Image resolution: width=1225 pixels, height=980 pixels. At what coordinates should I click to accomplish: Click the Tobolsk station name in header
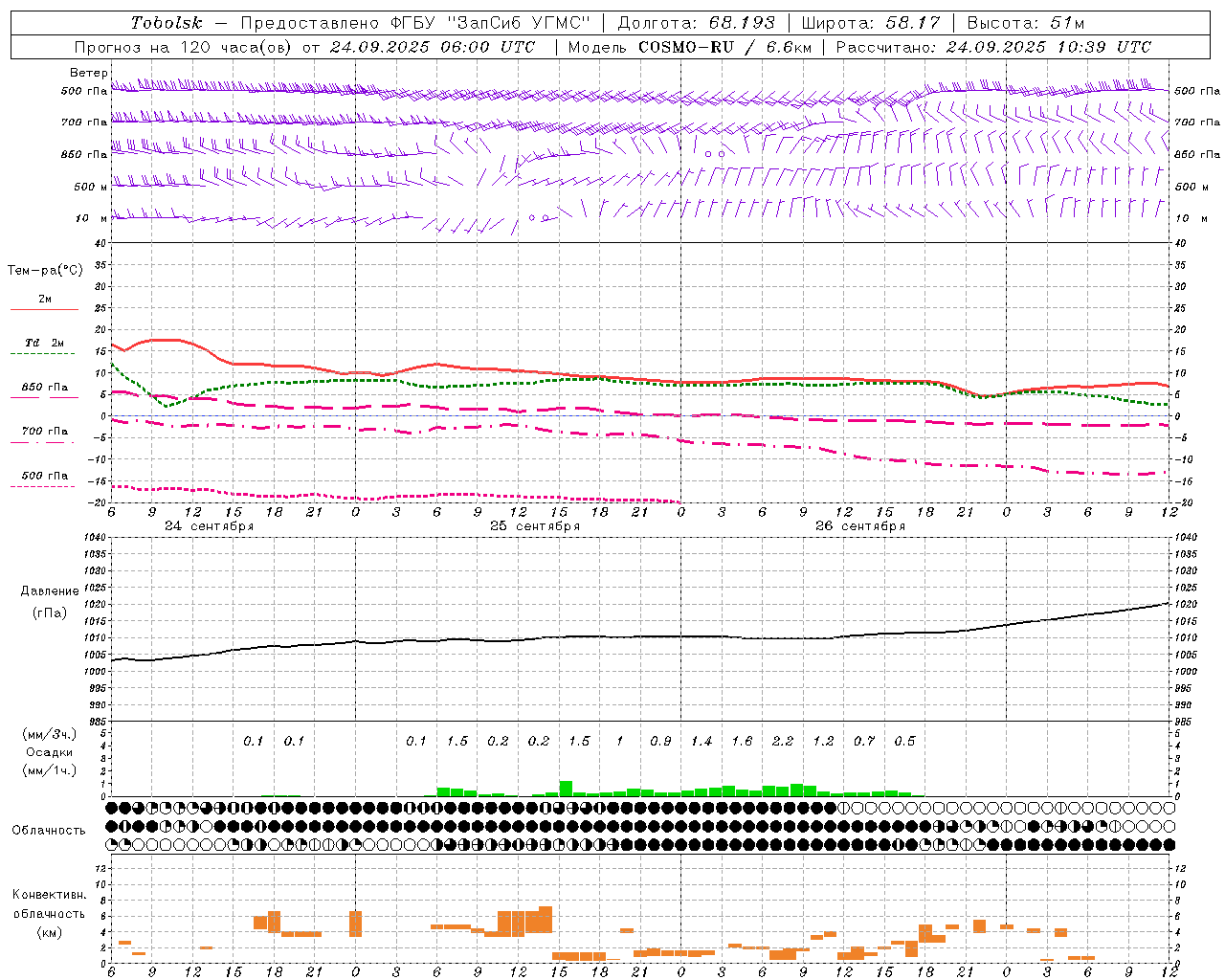(x=167, y=23)
